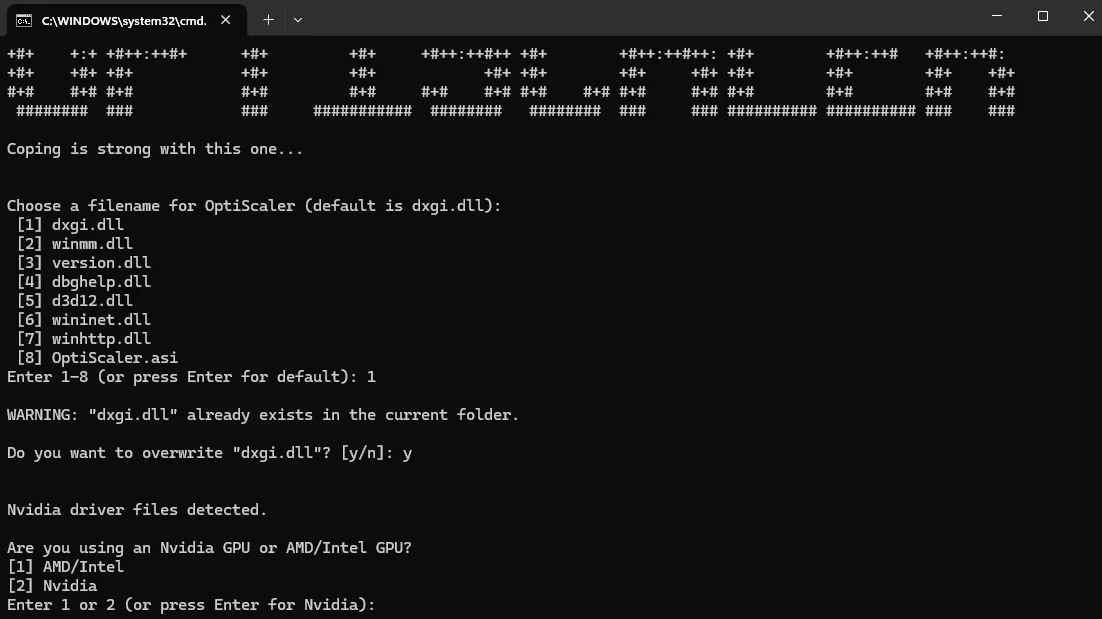Click the "[6] wininet.dll" option line
Image resolution: width=1102 pixels, height=619 pixels.
point(83,320)
